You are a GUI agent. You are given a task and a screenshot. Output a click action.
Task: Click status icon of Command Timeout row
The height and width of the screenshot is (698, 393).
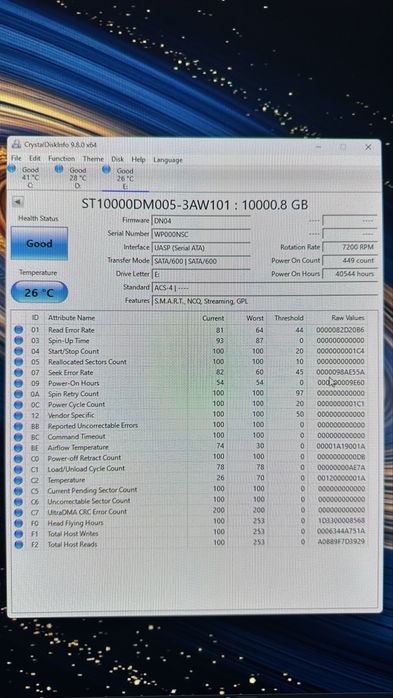(19, 437)
